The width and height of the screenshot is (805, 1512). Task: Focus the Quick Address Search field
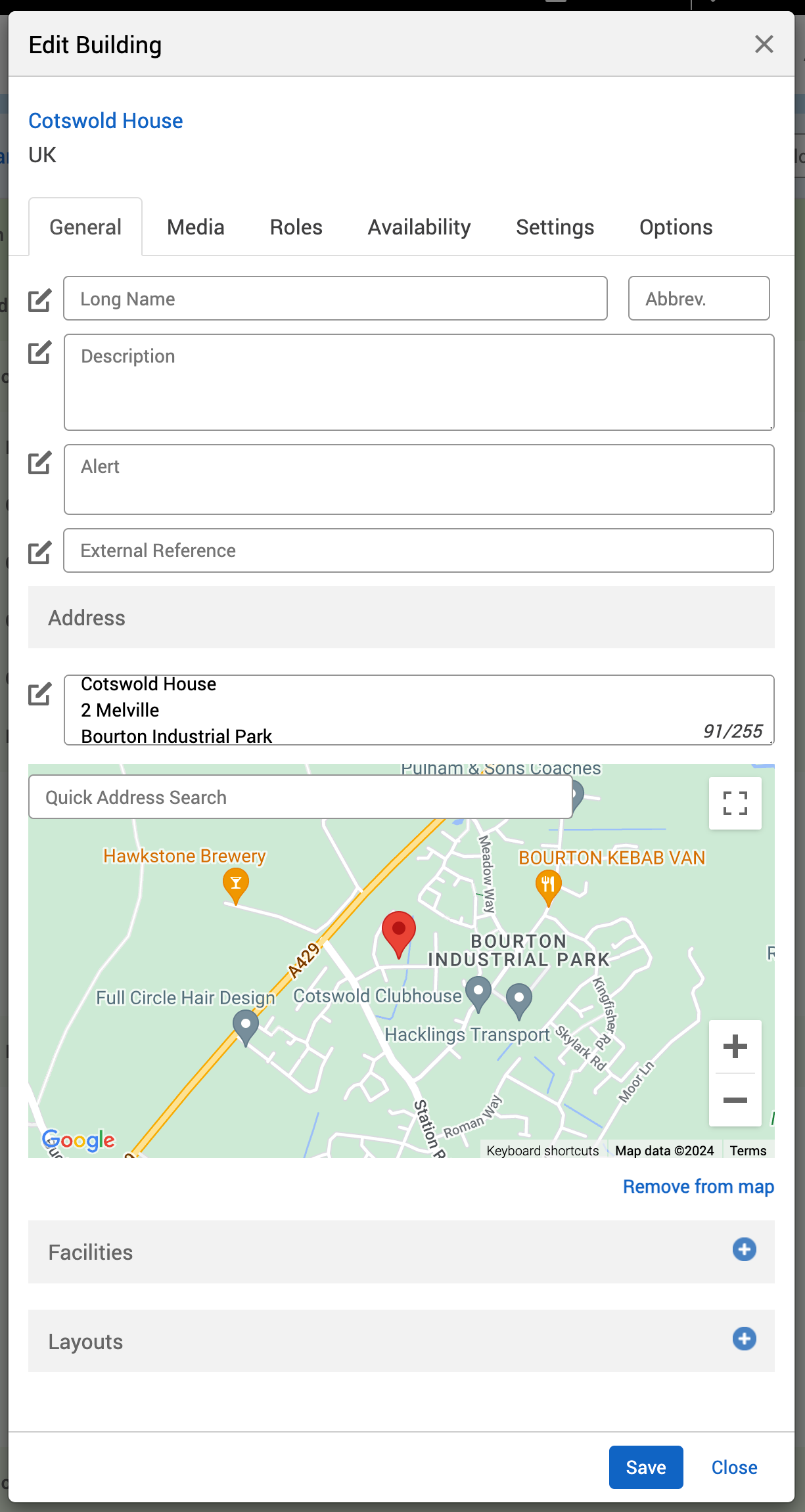(300, 797)
